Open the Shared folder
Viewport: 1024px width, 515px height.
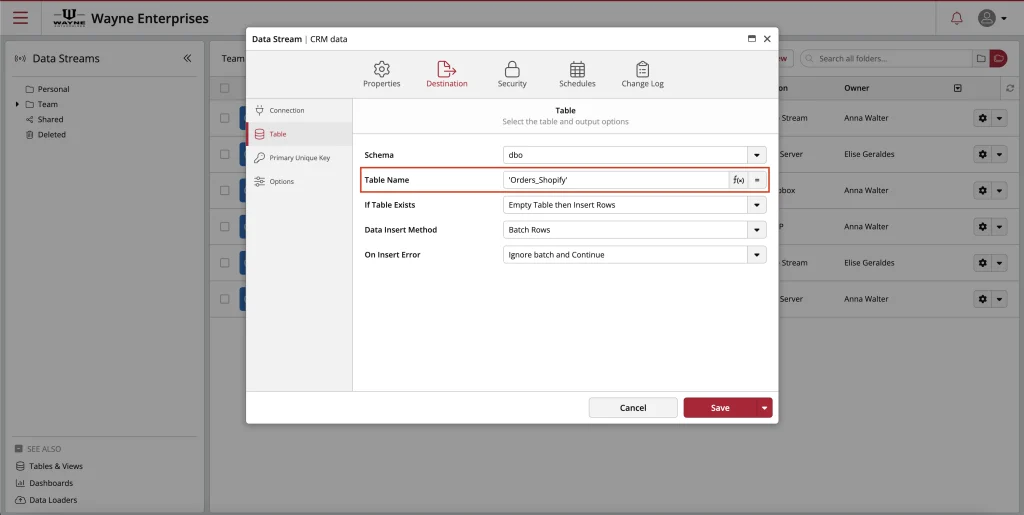tap(44, 119)
